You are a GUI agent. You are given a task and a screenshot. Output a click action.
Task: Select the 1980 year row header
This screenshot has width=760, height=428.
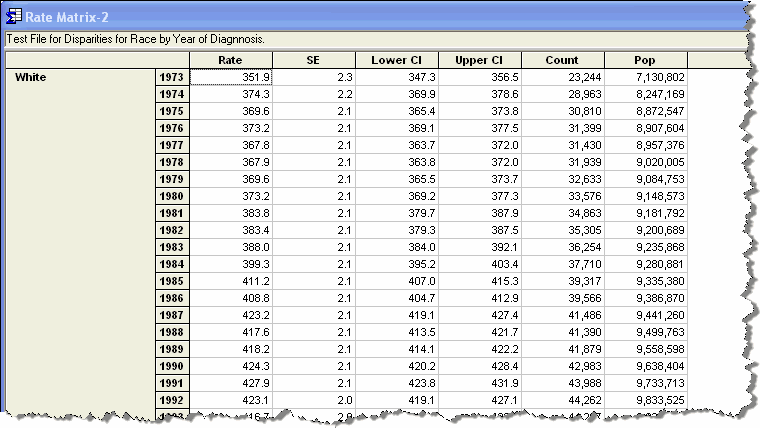point(172,196)
